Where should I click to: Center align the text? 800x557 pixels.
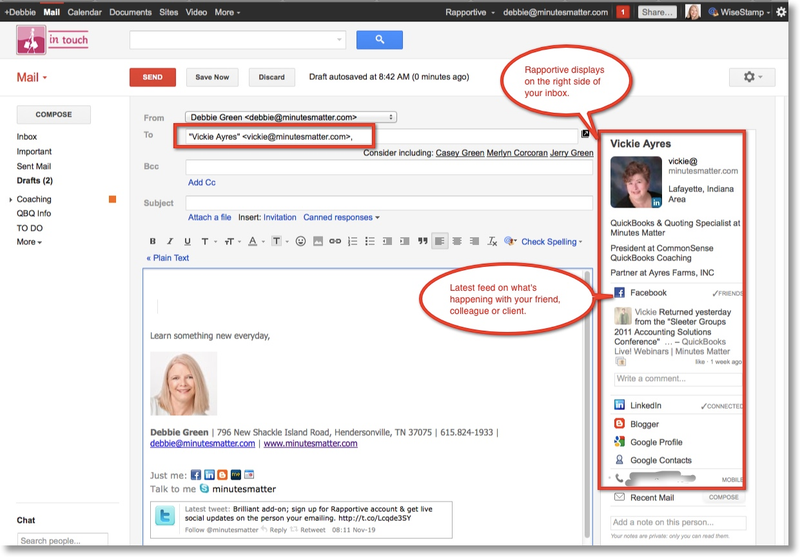point(457,241)
